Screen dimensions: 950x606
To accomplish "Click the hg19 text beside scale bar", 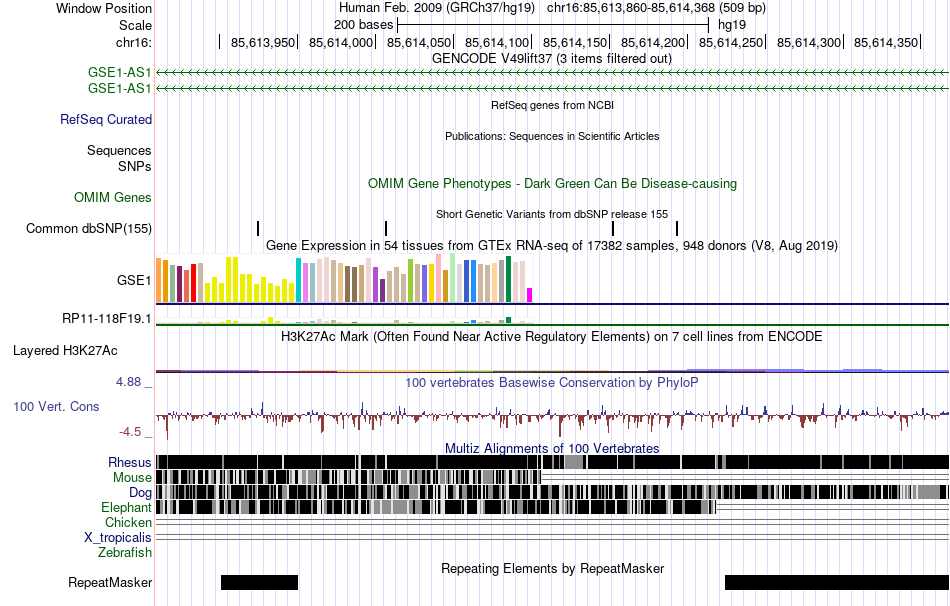I will coord(732,25).
